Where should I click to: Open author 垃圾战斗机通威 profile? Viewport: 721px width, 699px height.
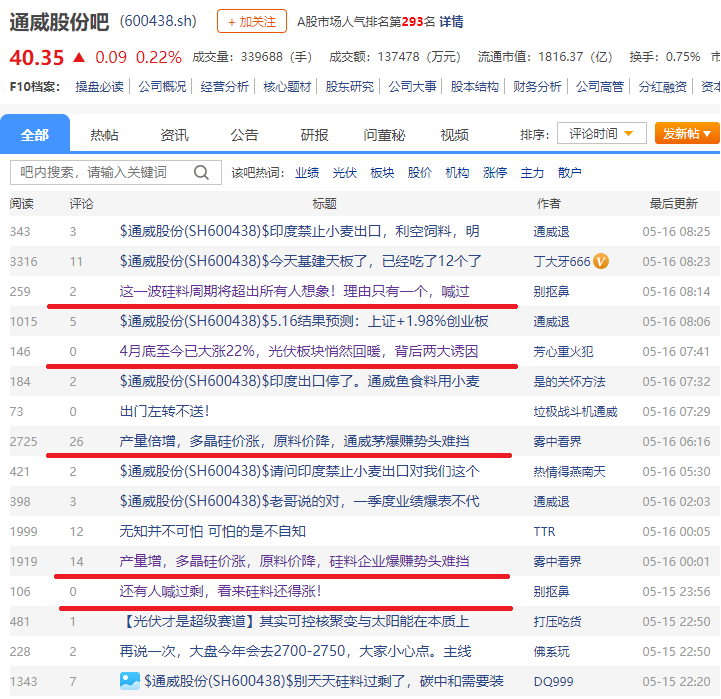coord(575,412)
